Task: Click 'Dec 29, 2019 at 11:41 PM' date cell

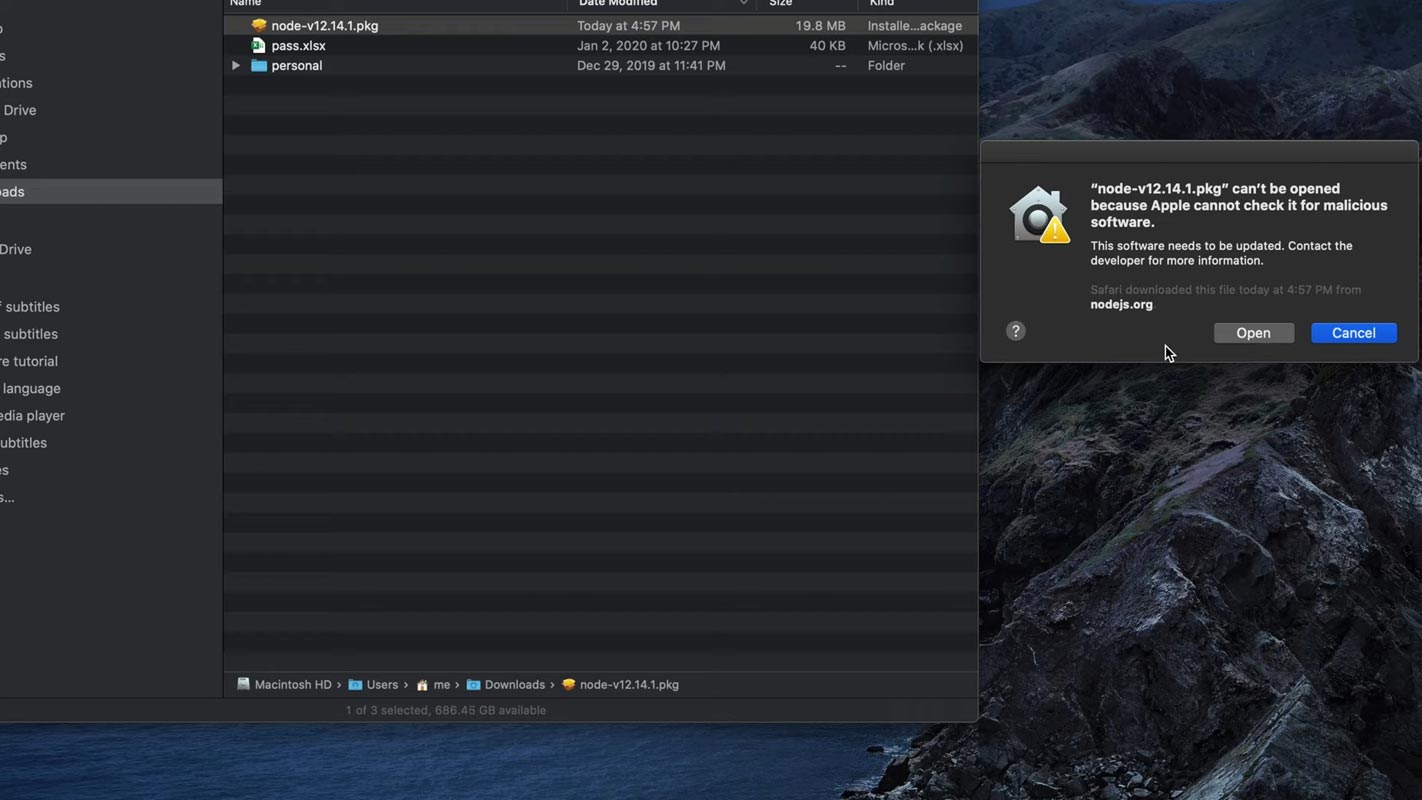Action: pos(651,65)
